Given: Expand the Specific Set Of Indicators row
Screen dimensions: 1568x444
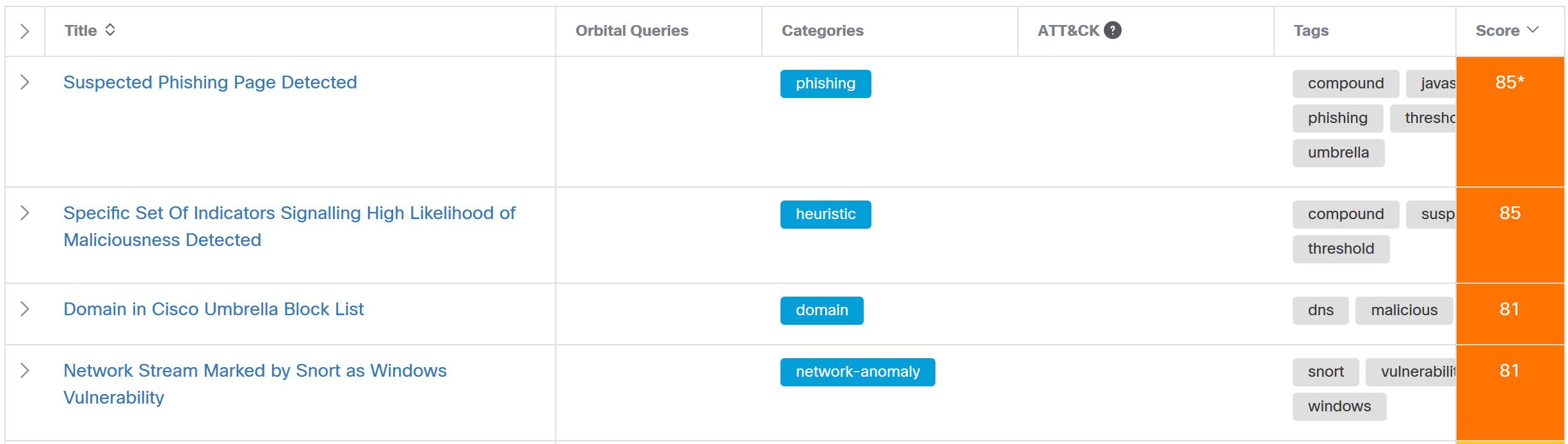Looking at the screenshot, I should [x=24, y=213].
